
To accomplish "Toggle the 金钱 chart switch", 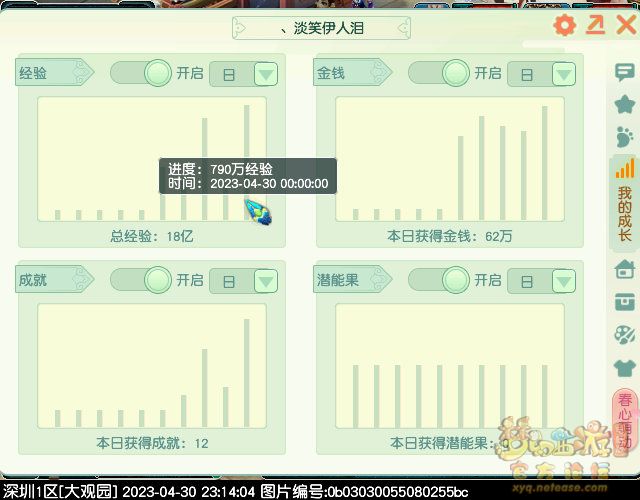I will pyautogui.click(x=439, y=73).
